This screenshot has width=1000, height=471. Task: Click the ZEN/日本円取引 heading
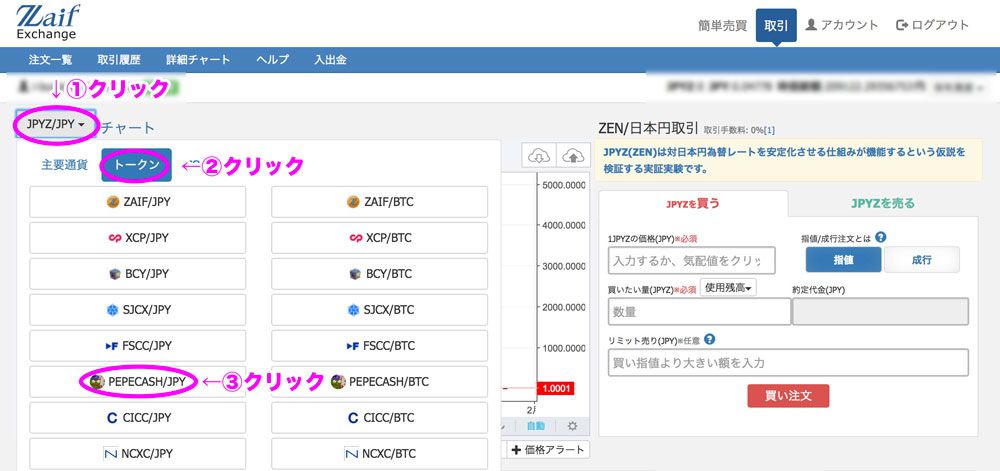click(x=647, y=127)
